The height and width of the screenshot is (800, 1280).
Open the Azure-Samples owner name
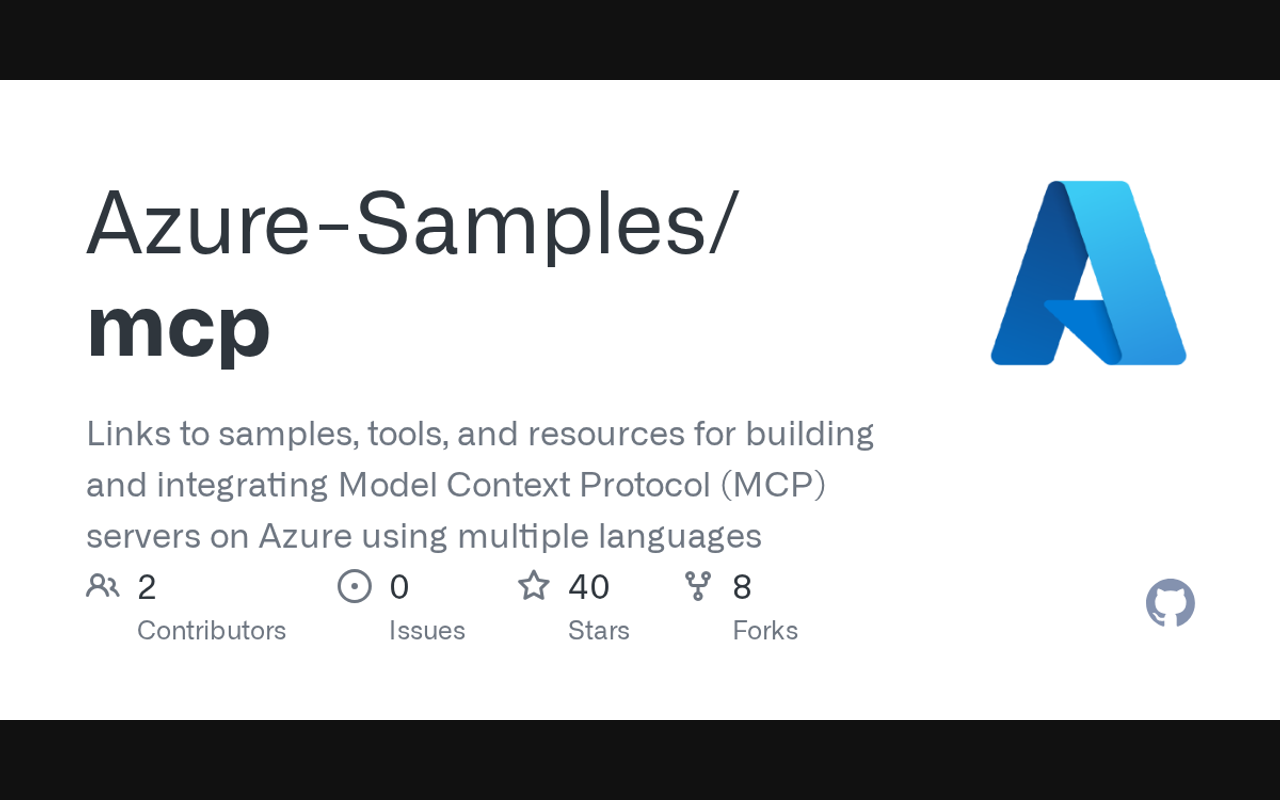(x=410, y=224)
